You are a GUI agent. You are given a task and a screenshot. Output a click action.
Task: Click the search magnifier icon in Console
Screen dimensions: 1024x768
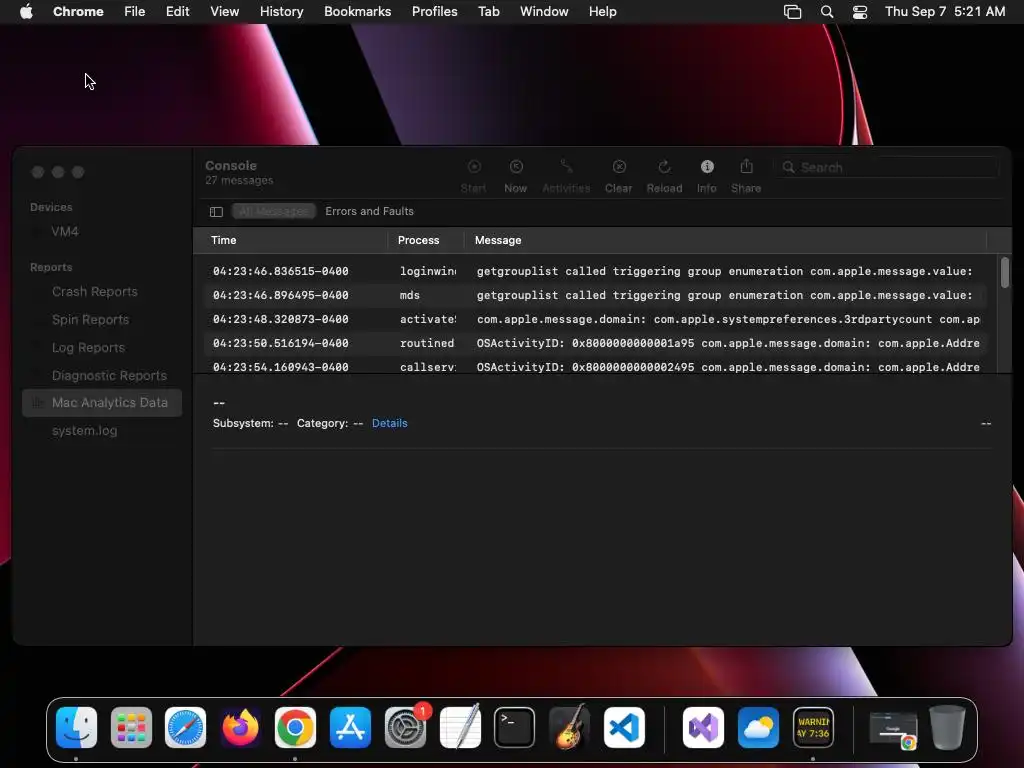click(x=789, y=167)
